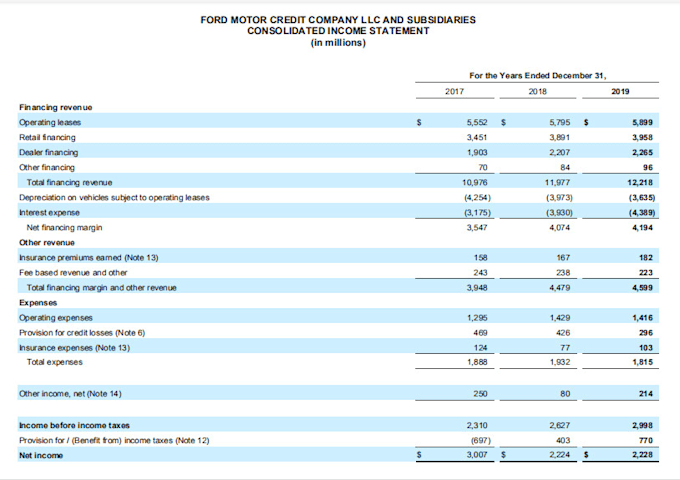
Task: Select 'Provision for credit losses (Note 6)' label
Action: [x=82, y=333]
